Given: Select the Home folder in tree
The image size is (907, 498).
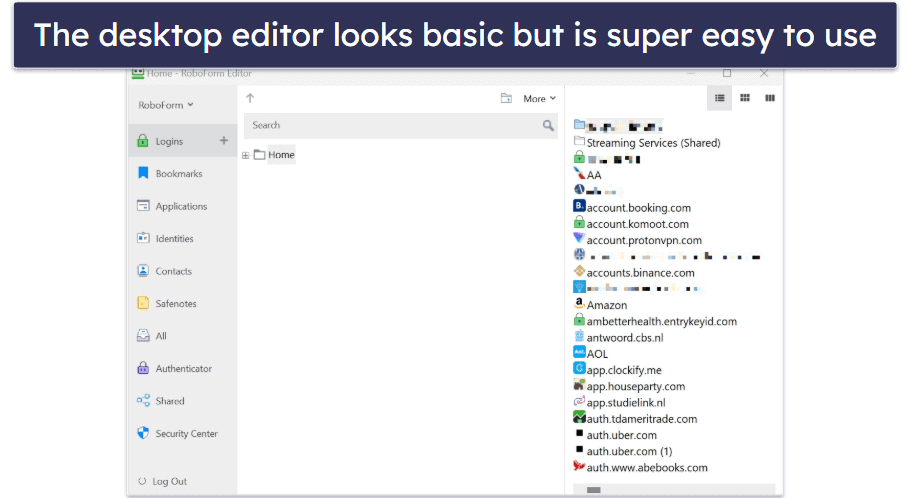Looking at the screenshot, I should 281,155.
